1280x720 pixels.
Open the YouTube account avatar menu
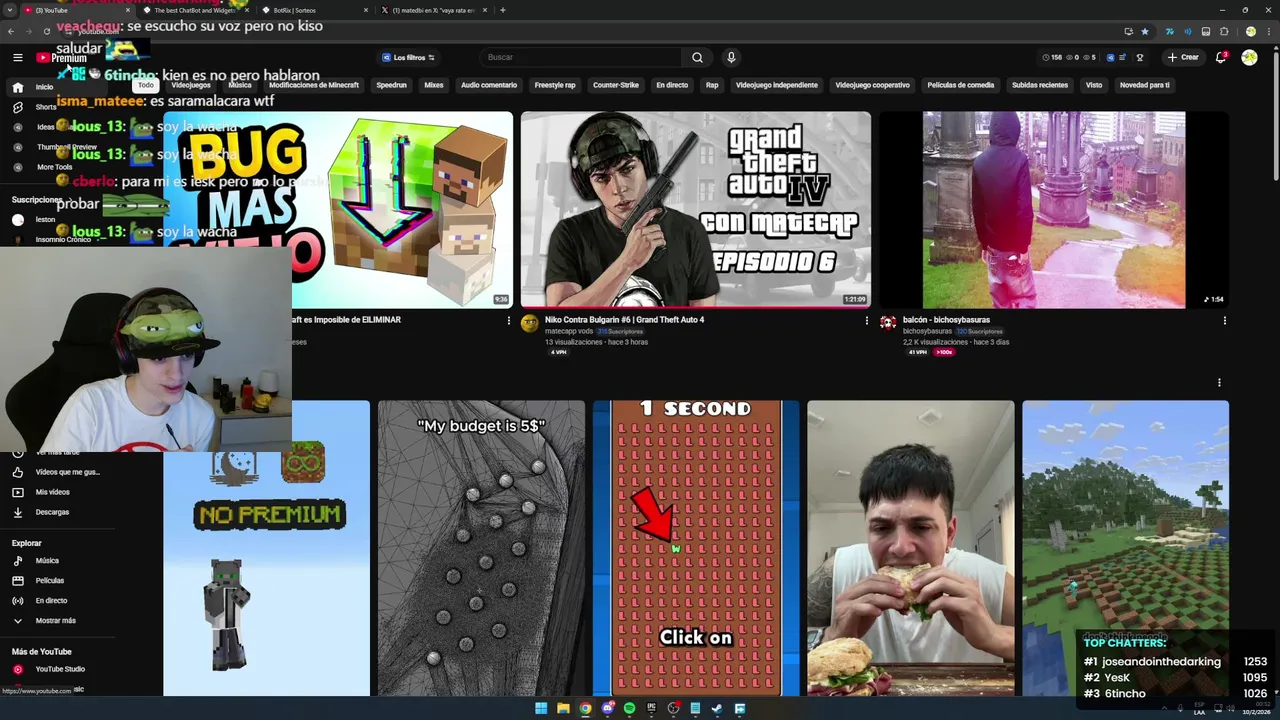point(1249,57)
